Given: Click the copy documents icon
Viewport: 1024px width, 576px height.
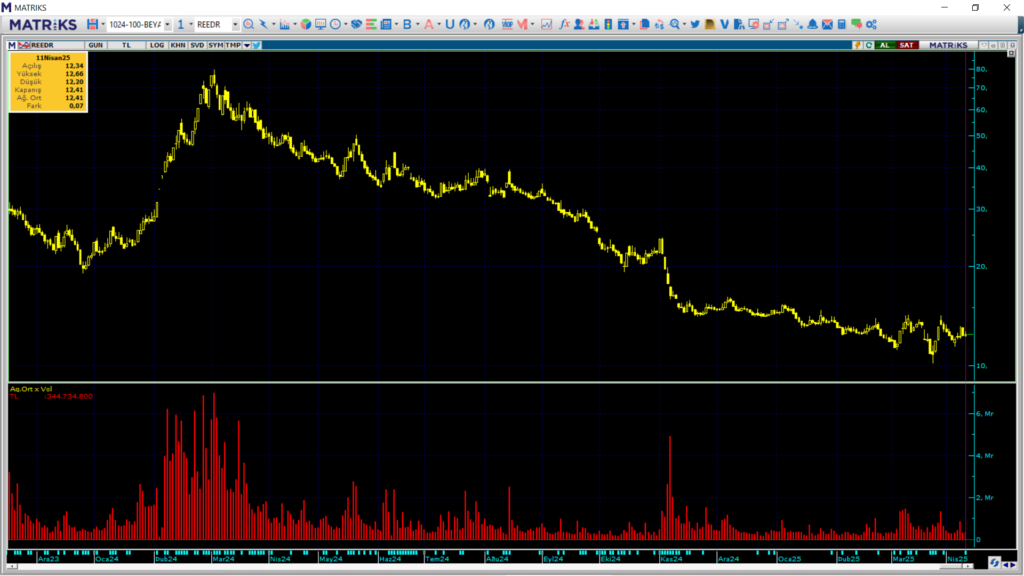Looking at the screenshot, I should (644, 24).
